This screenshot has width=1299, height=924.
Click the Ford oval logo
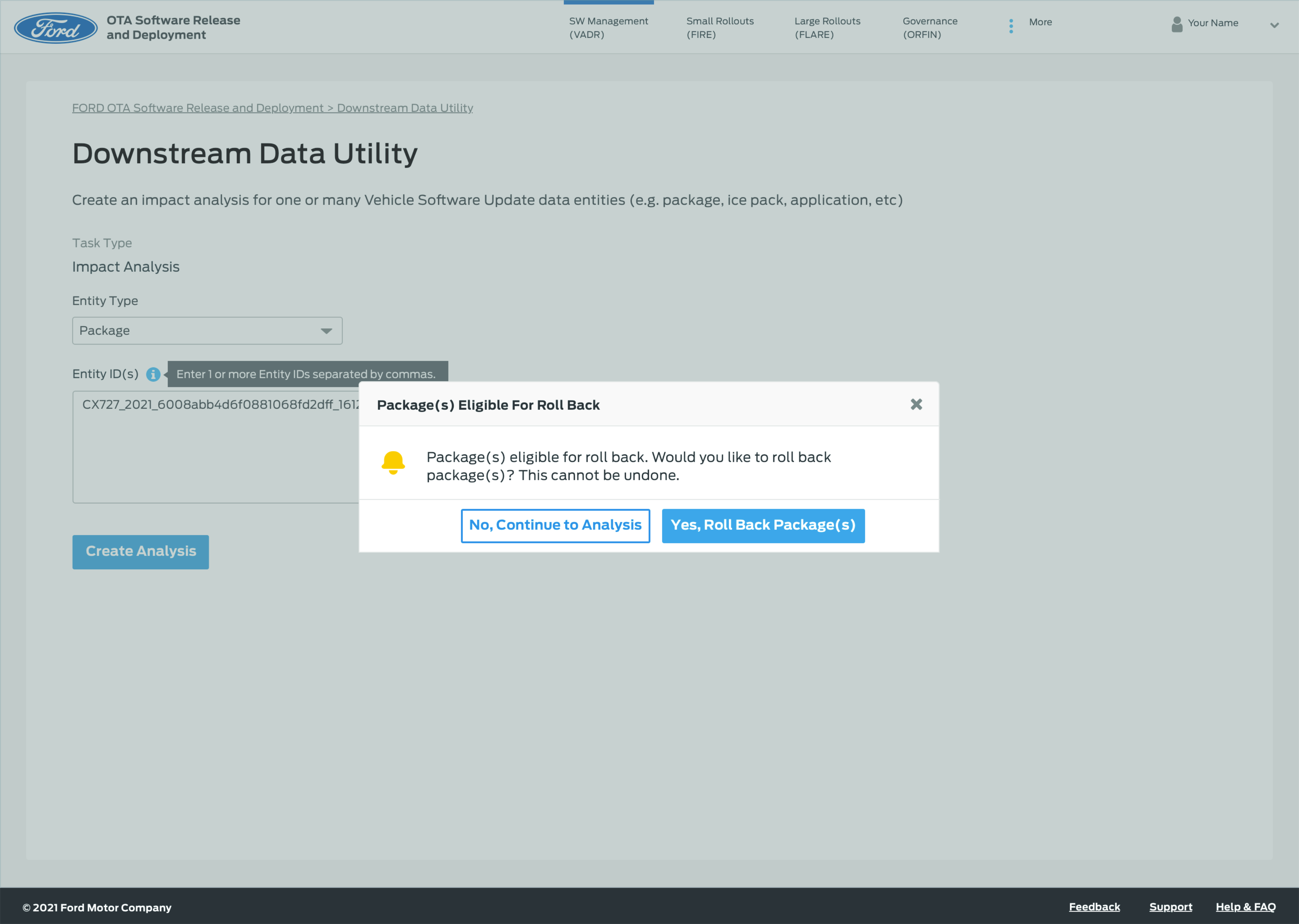pyautogui.click(x=56, y=28)
